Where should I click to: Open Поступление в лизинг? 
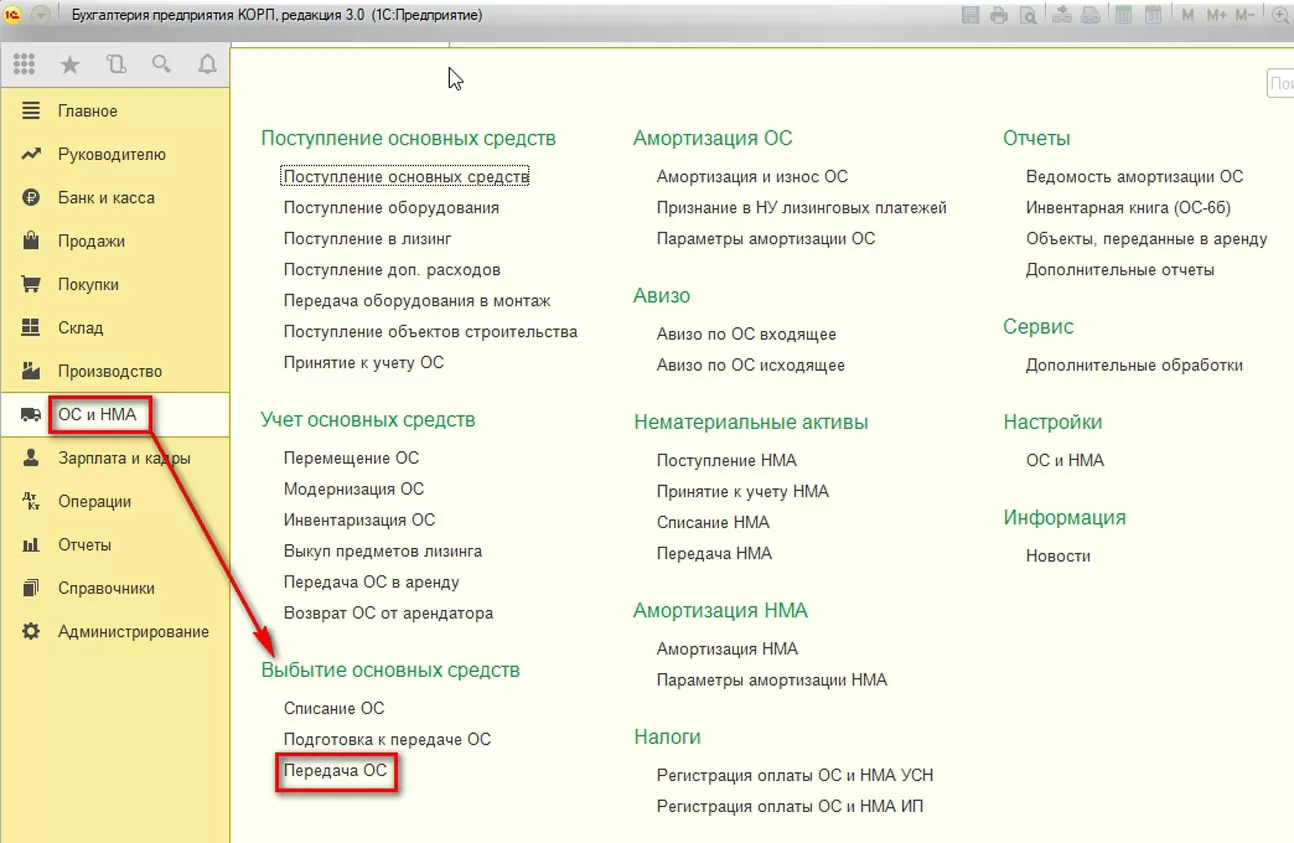(x=367, y=239)
